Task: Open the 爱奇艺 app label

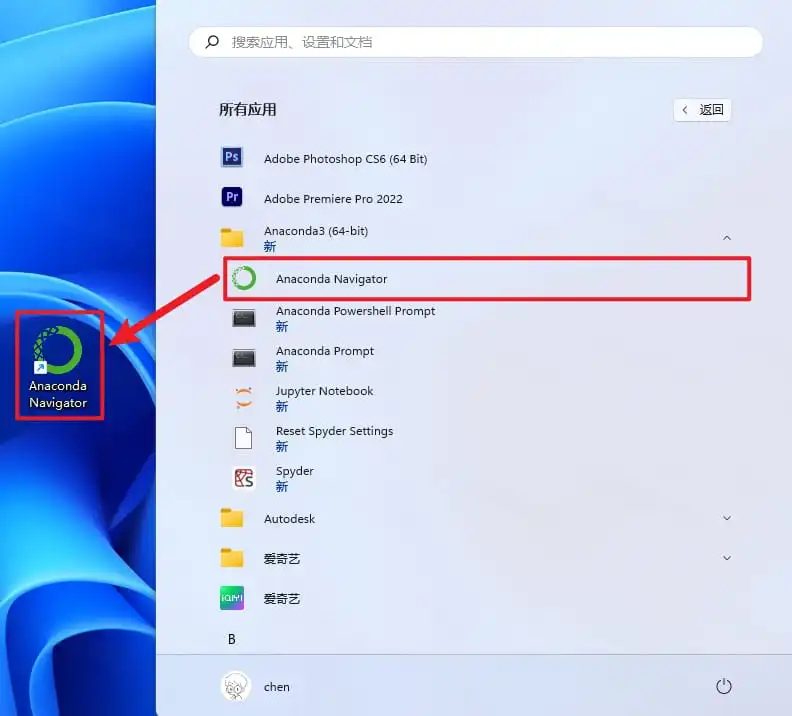Action: click(282, 598)
